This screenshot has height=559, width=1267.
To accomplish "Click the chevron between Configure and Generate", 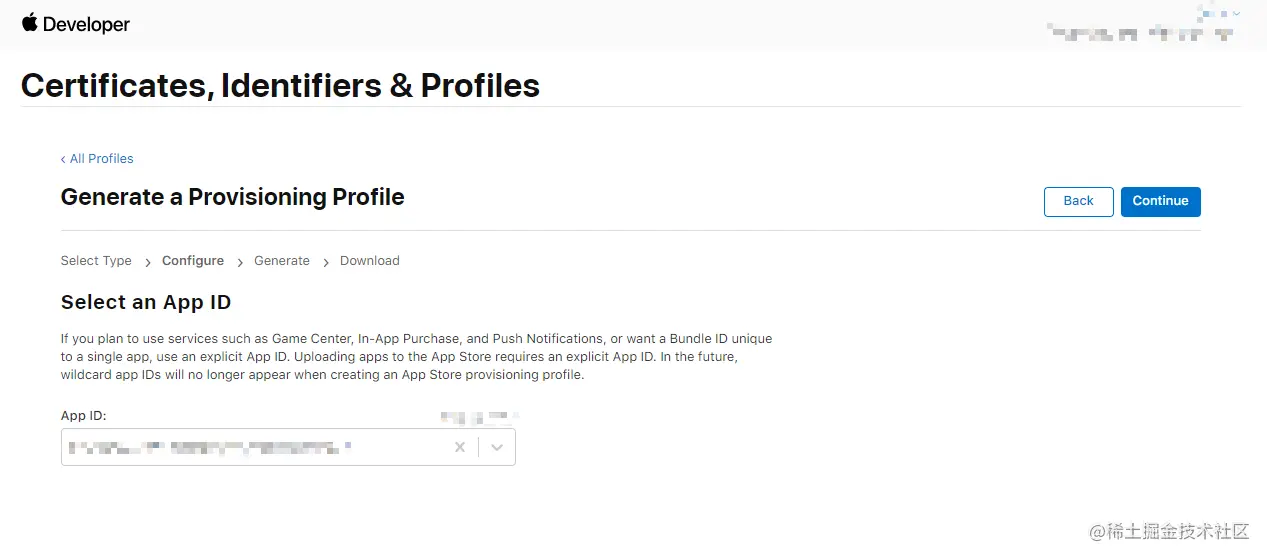I will pyautogui.click(x=240, y=262).
